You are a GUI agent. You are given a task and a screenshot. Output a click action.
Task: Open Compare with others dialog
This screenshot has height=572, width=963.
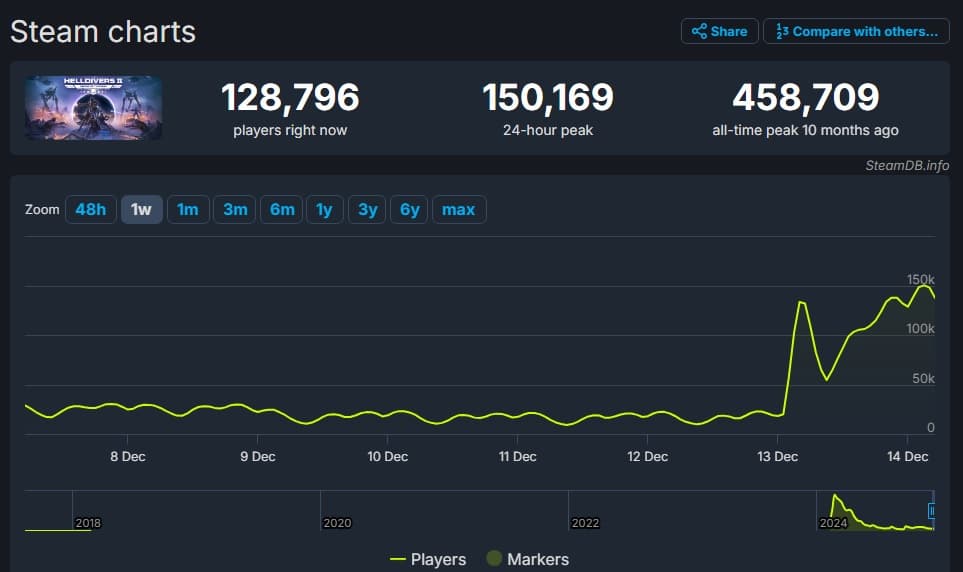coord(856,31)
